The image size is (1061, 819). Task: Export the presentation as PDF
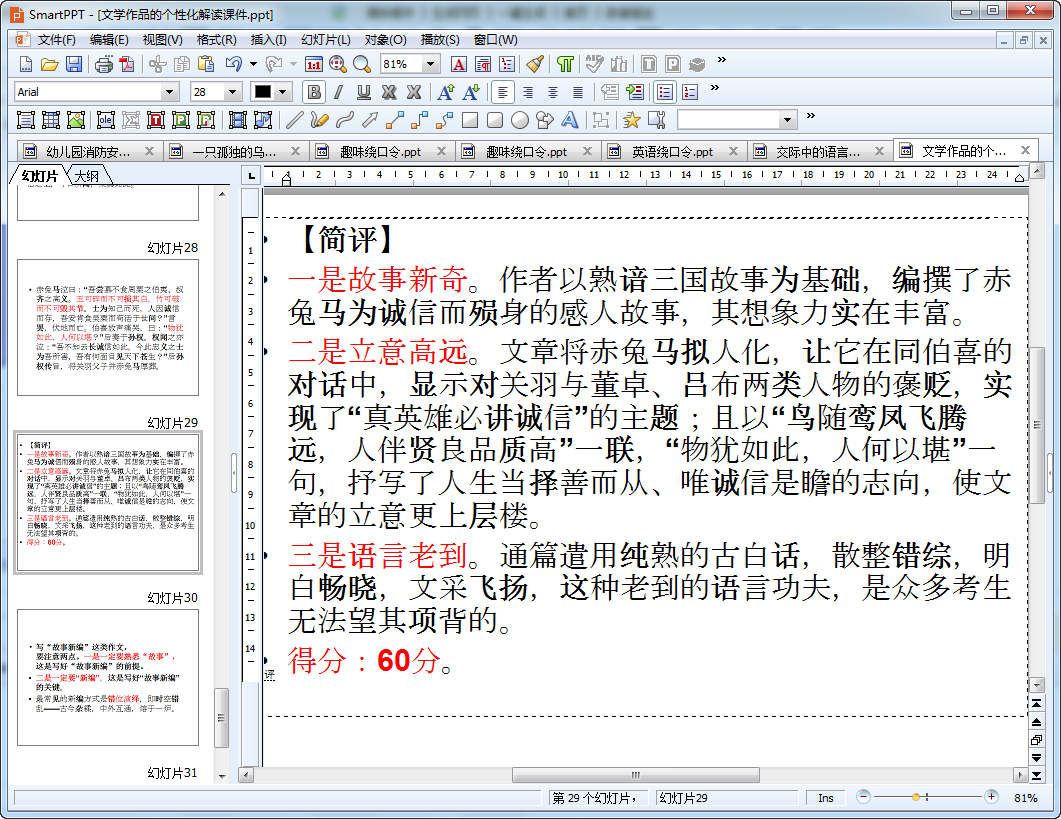point(127,64)
